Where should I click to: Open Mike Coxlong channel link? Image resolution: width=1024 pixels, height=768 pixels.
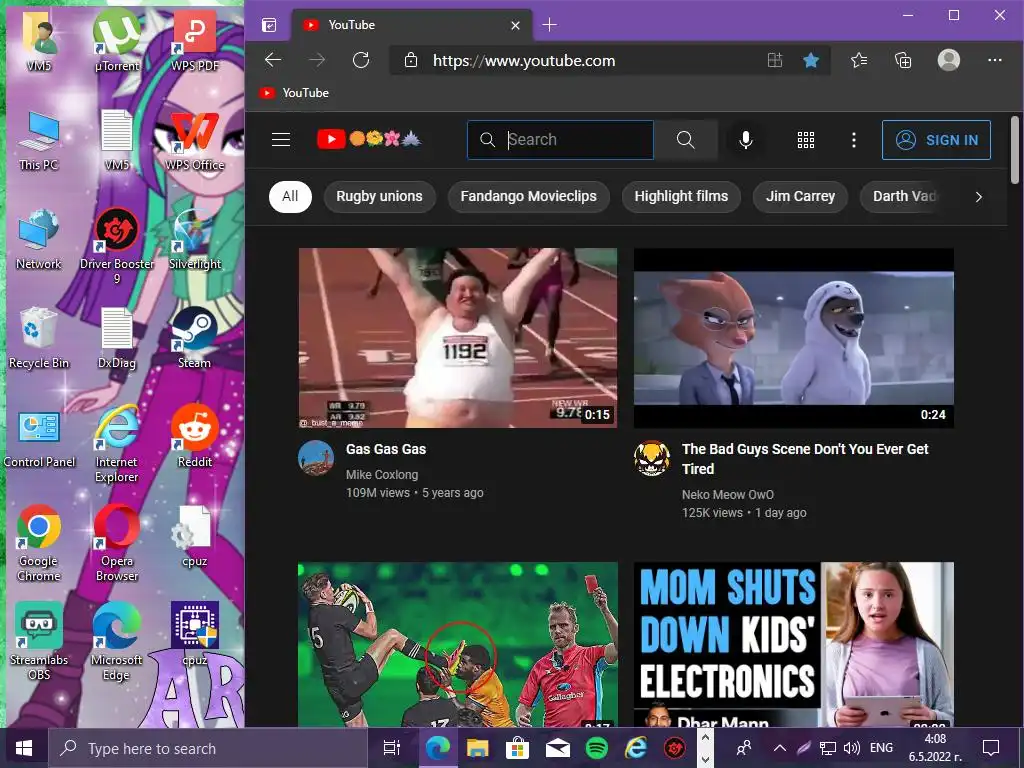(382, 475)
